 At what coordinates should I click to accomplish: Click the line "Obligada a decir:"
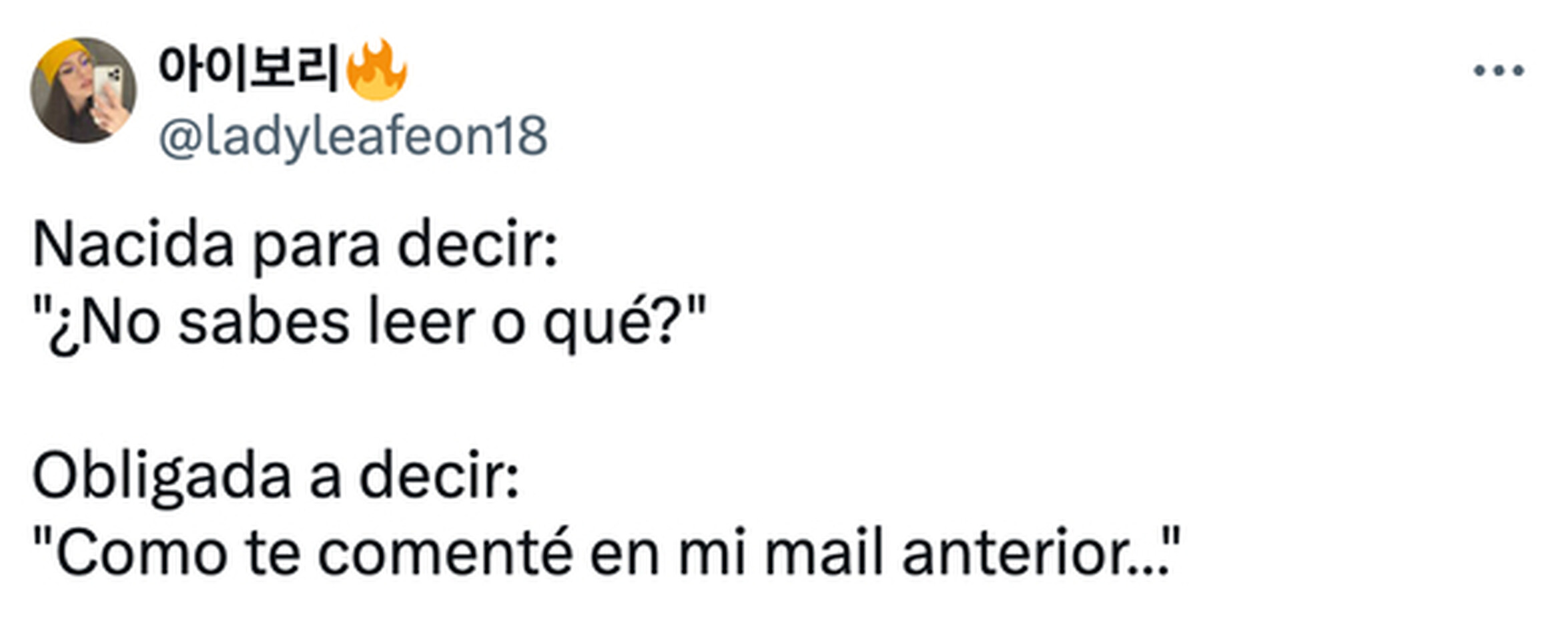click(x=276, y=476)
